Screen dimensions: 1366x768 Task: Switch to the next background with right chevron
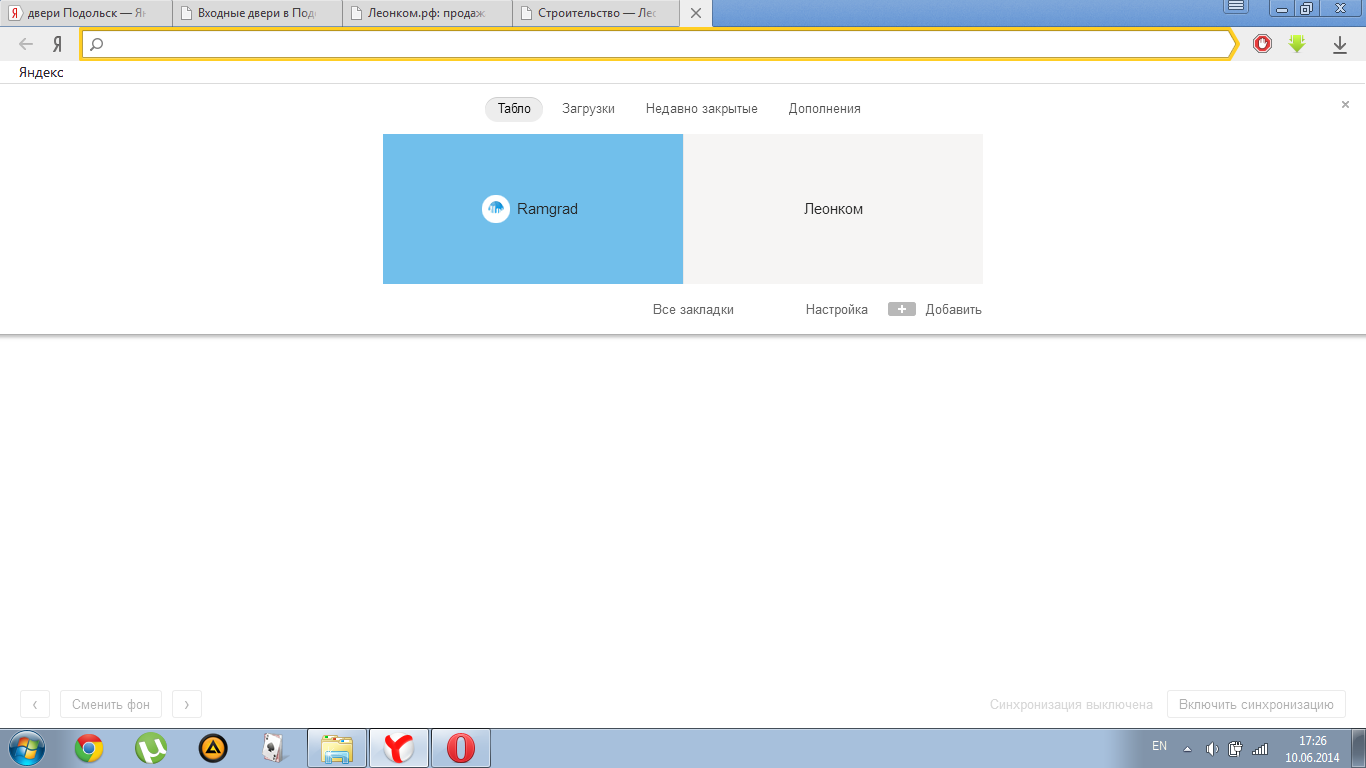[187, 704]
